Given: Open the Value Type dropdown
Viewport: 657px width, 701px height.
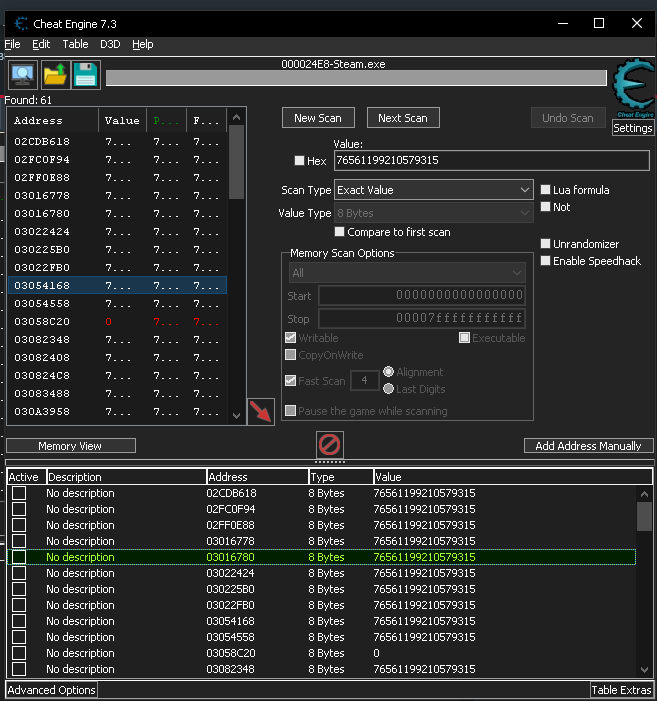Looking at the screenshot, I should click(433, 213).
